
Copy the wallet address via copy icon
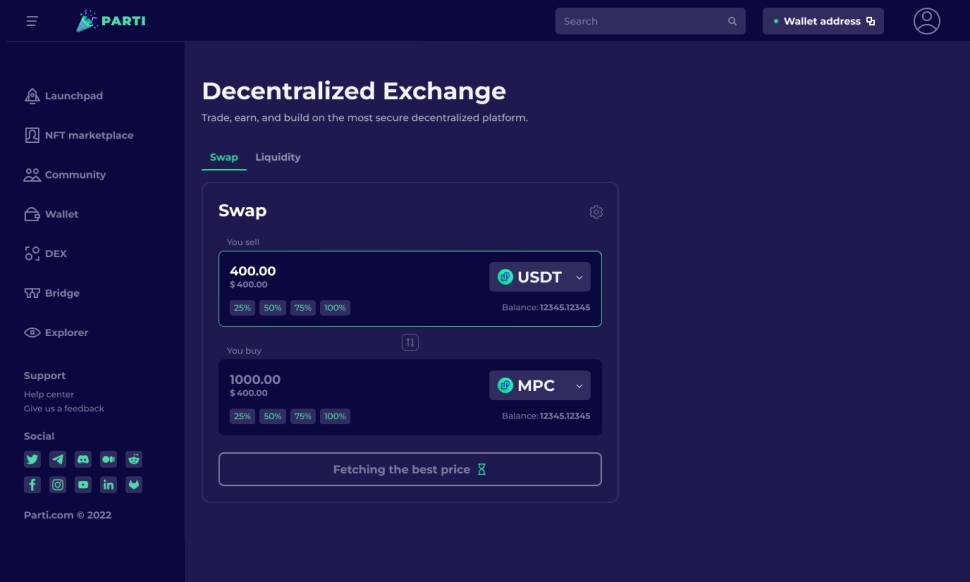[x=870, y=21]
